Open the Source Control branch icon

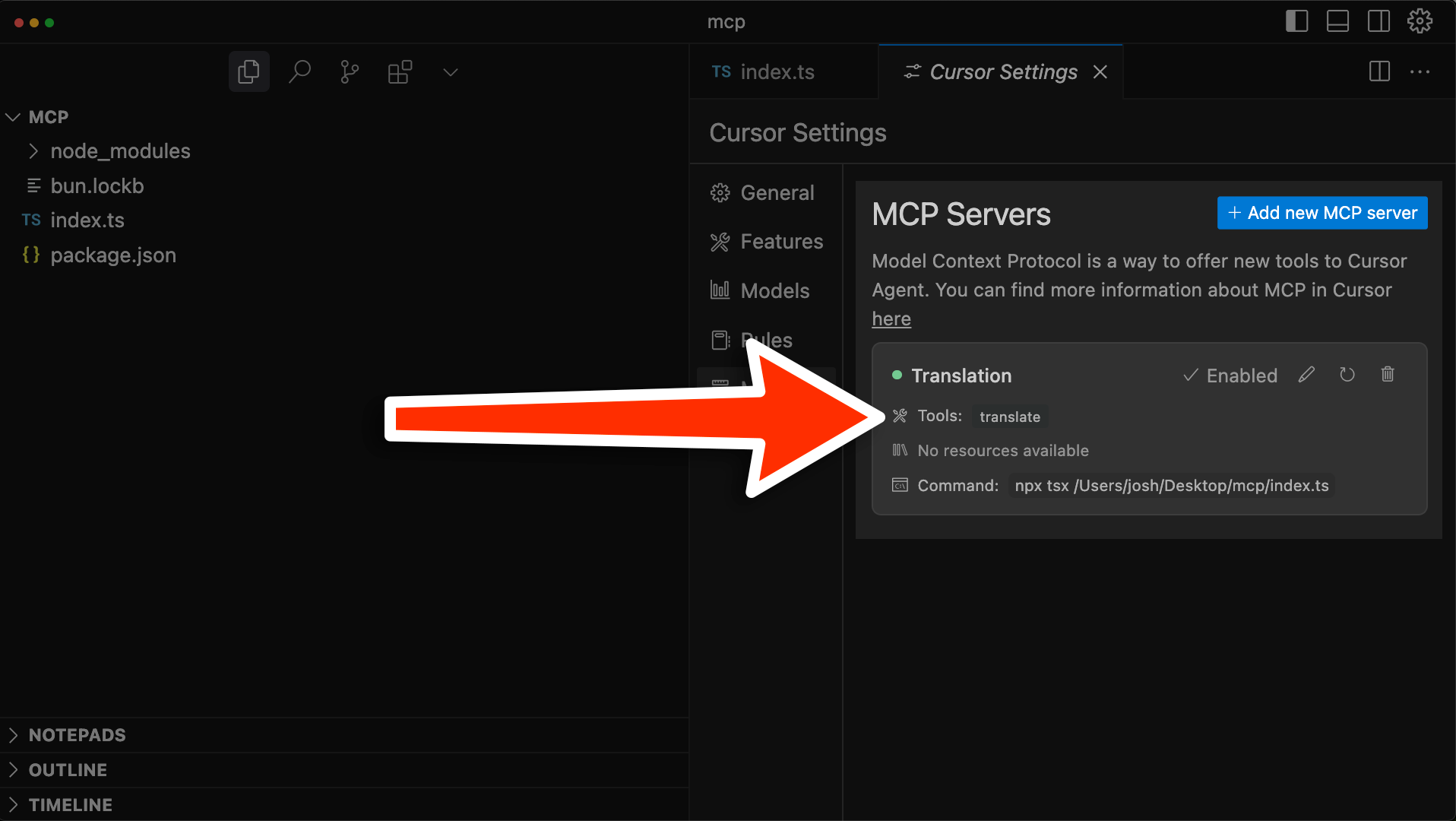coord(350,72)
